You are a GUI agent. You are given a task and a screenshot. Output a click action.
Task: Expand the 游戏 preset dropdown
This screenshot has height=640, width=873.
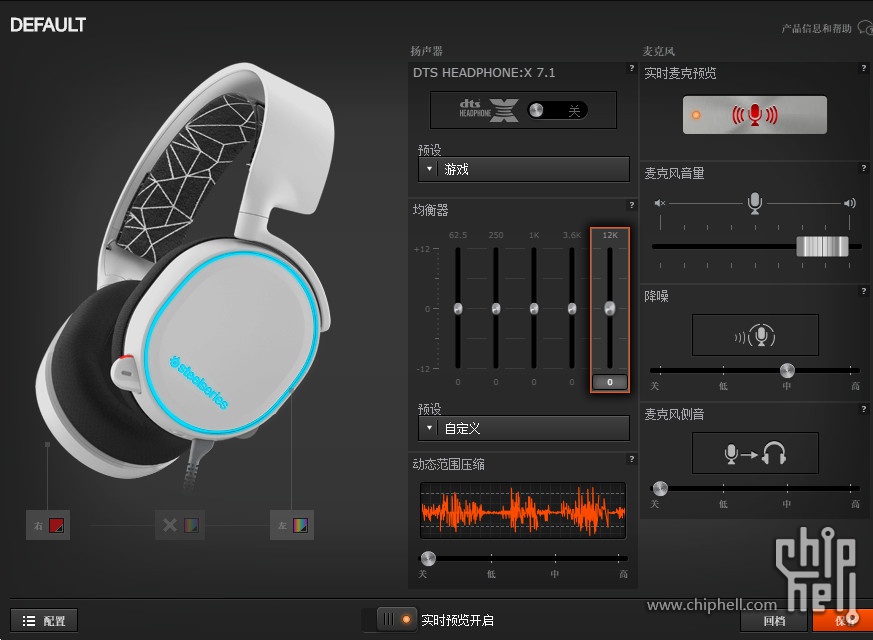523,169
